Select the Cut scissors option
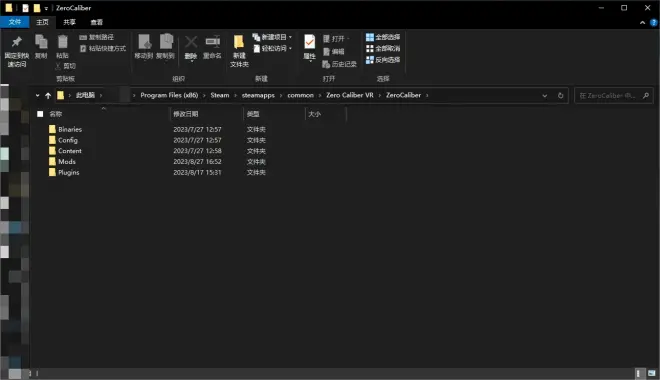The width and height of the screenshot is (660, 380). click(x=65, y=66)
